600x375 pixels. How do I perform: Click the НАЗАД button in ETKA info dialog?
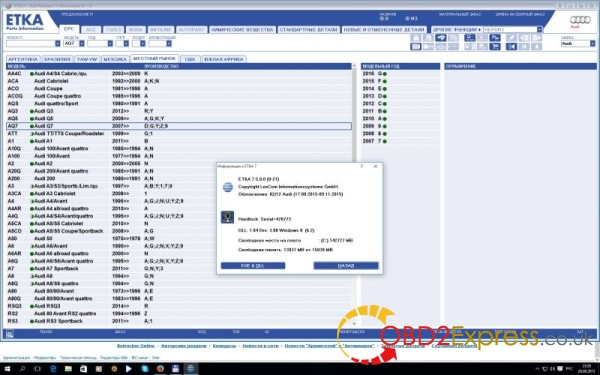click(x=346, y=266)
